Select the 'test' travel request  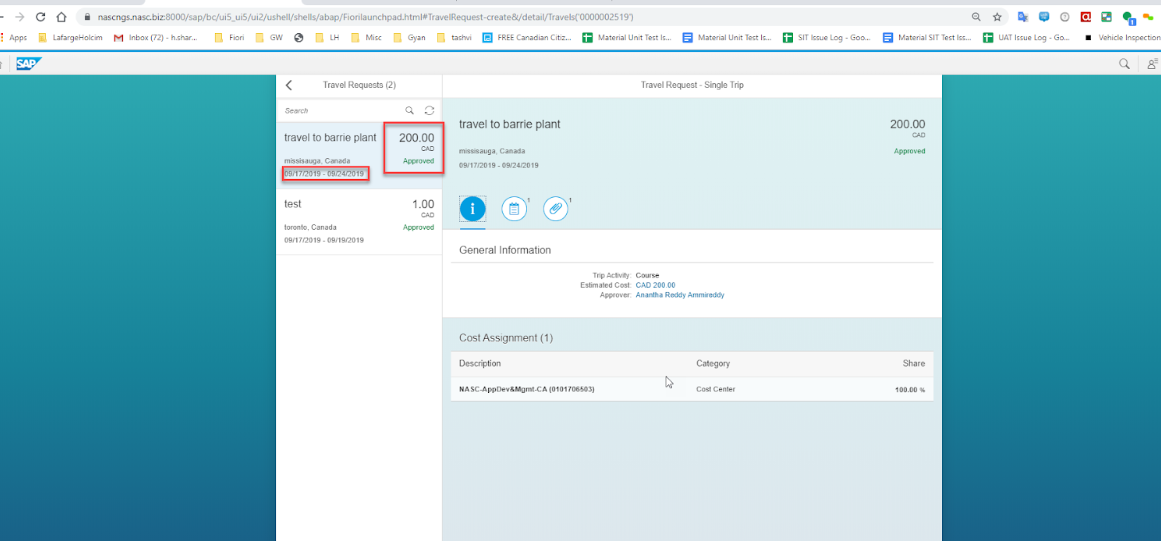pos(359,222)
